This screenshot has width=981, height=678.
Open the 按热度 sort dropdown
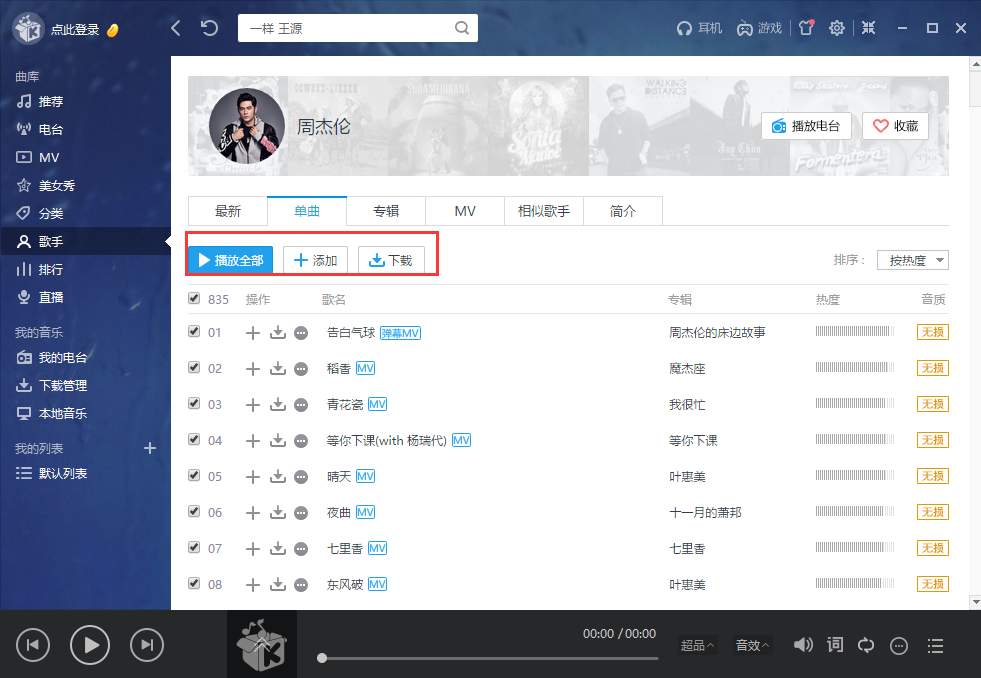(912, 259)
